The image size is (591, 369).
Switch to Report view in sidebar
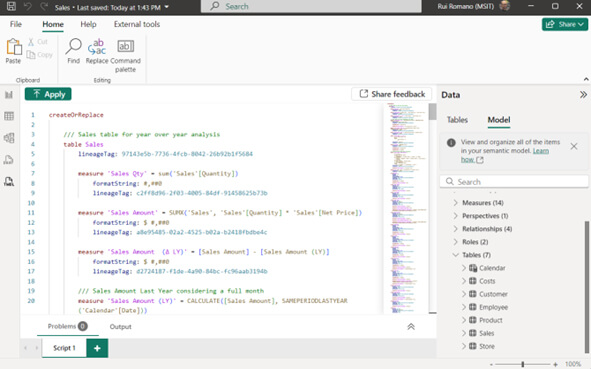tap(9, 95)
